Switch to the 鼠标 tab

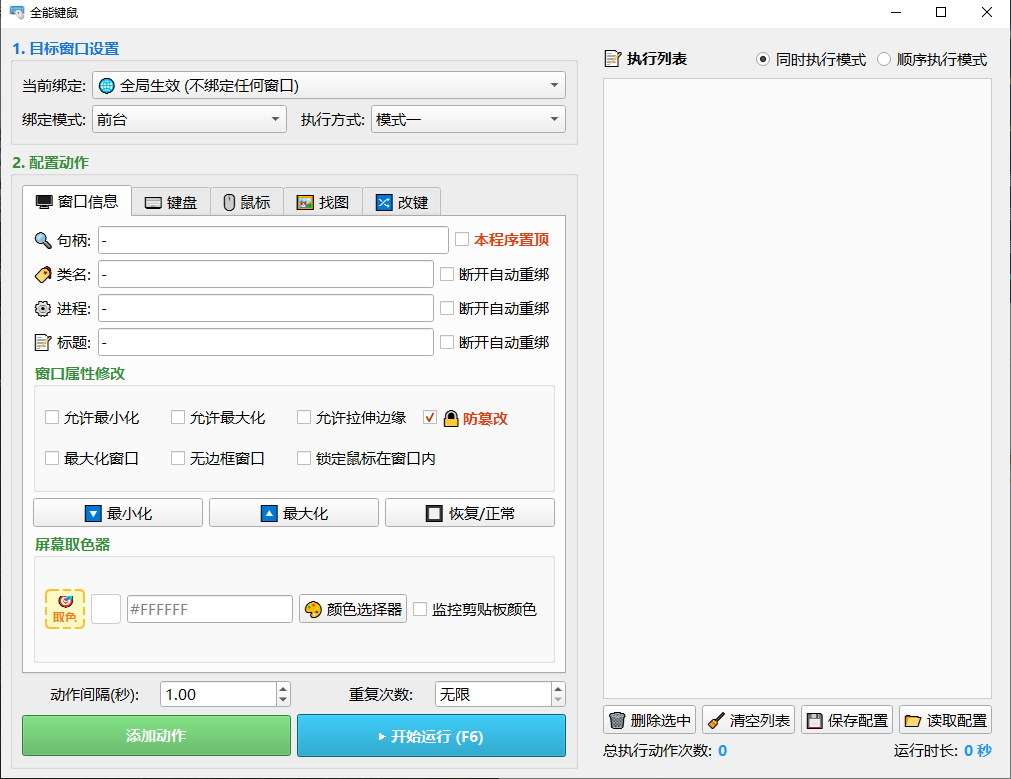pos(247,202)
